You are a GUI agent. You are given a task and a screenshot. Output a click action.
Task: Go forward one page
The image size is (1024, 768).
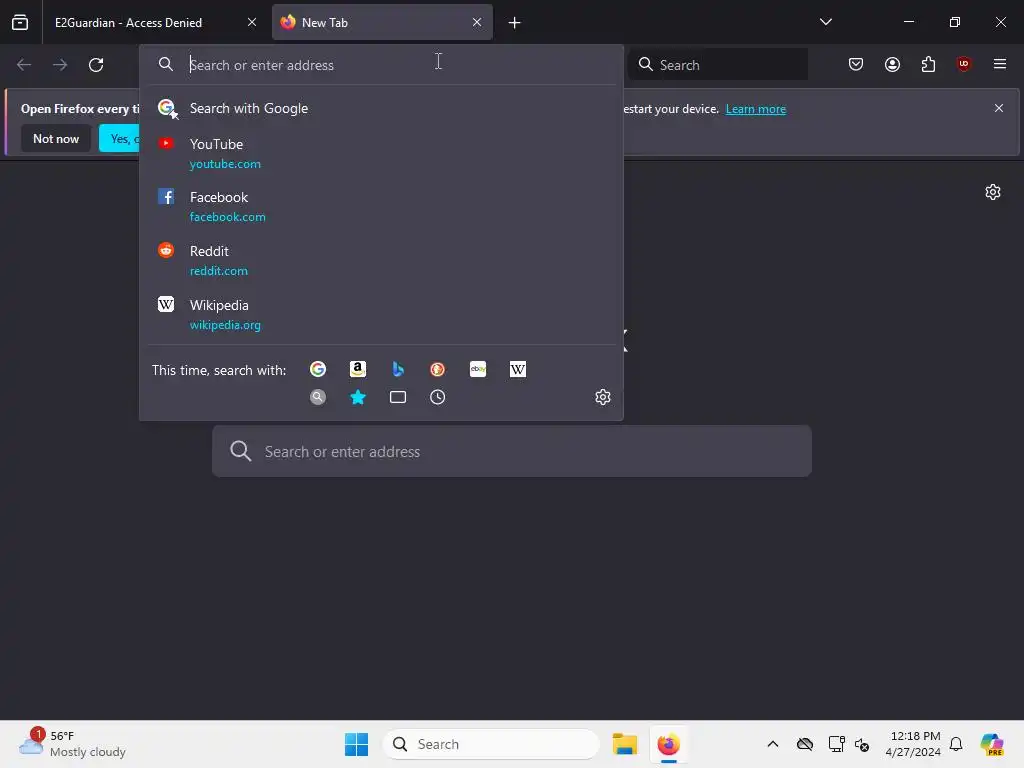[60, 65]
